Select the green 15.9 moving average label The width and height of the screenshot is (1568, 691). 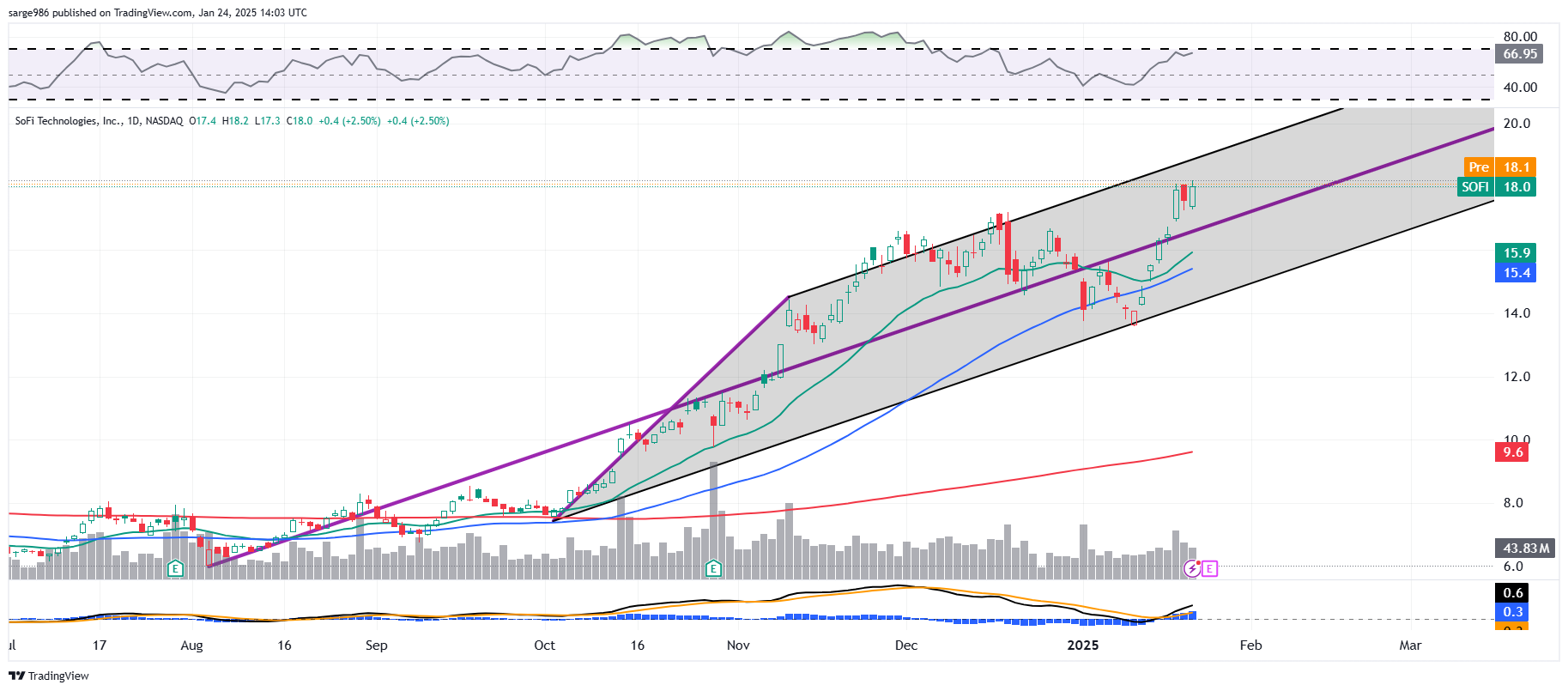pyautogui.click(x=1517, y=253)
